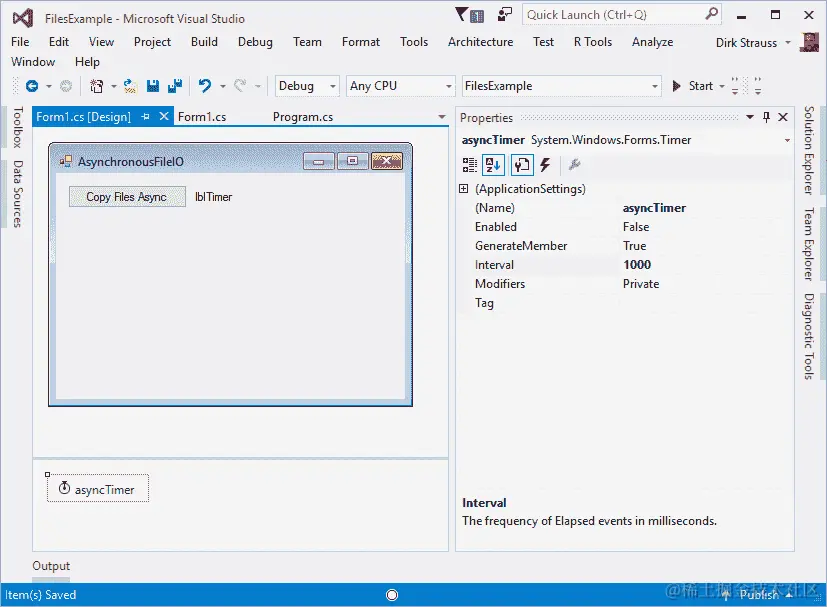Switch to the Form1.cs tab
This screenshot has width=827, height=607.
[x=202, y=117]
